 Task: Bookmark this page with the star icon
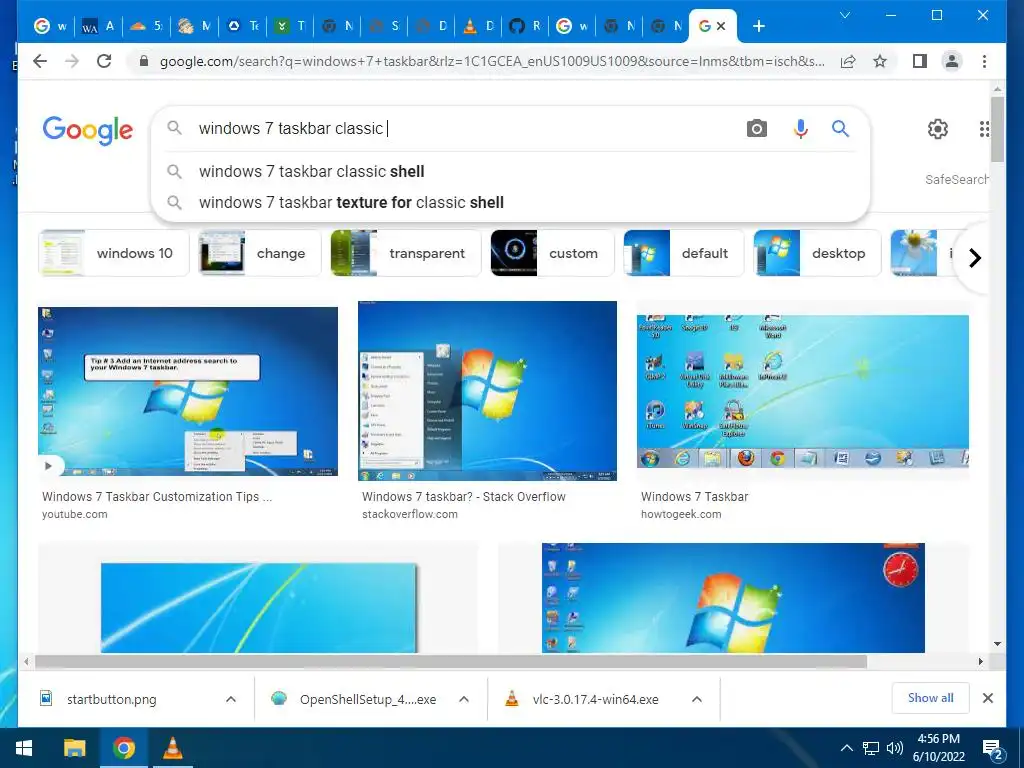click(880, 61)
